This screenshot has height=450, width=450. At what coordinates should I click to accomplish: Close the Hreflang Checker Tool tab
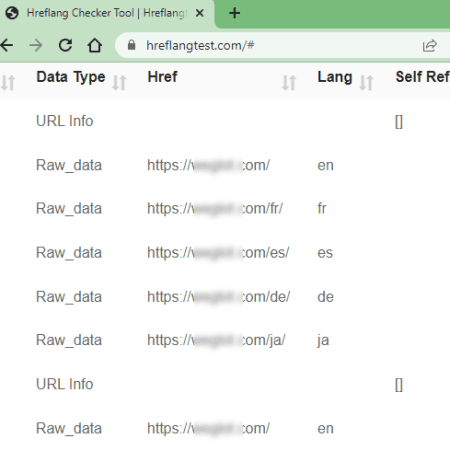pos(199,13)
